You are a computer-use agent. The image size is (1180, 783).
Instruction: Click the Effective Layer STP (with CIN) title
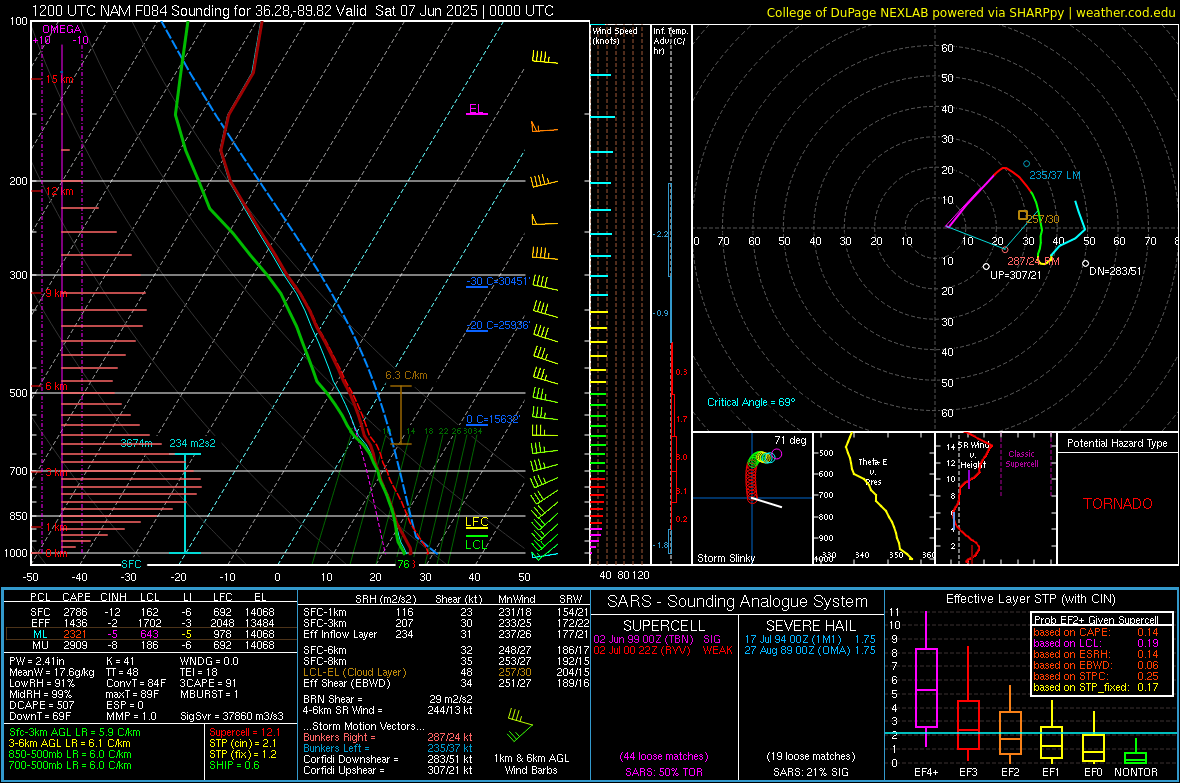click(1030, 599)
